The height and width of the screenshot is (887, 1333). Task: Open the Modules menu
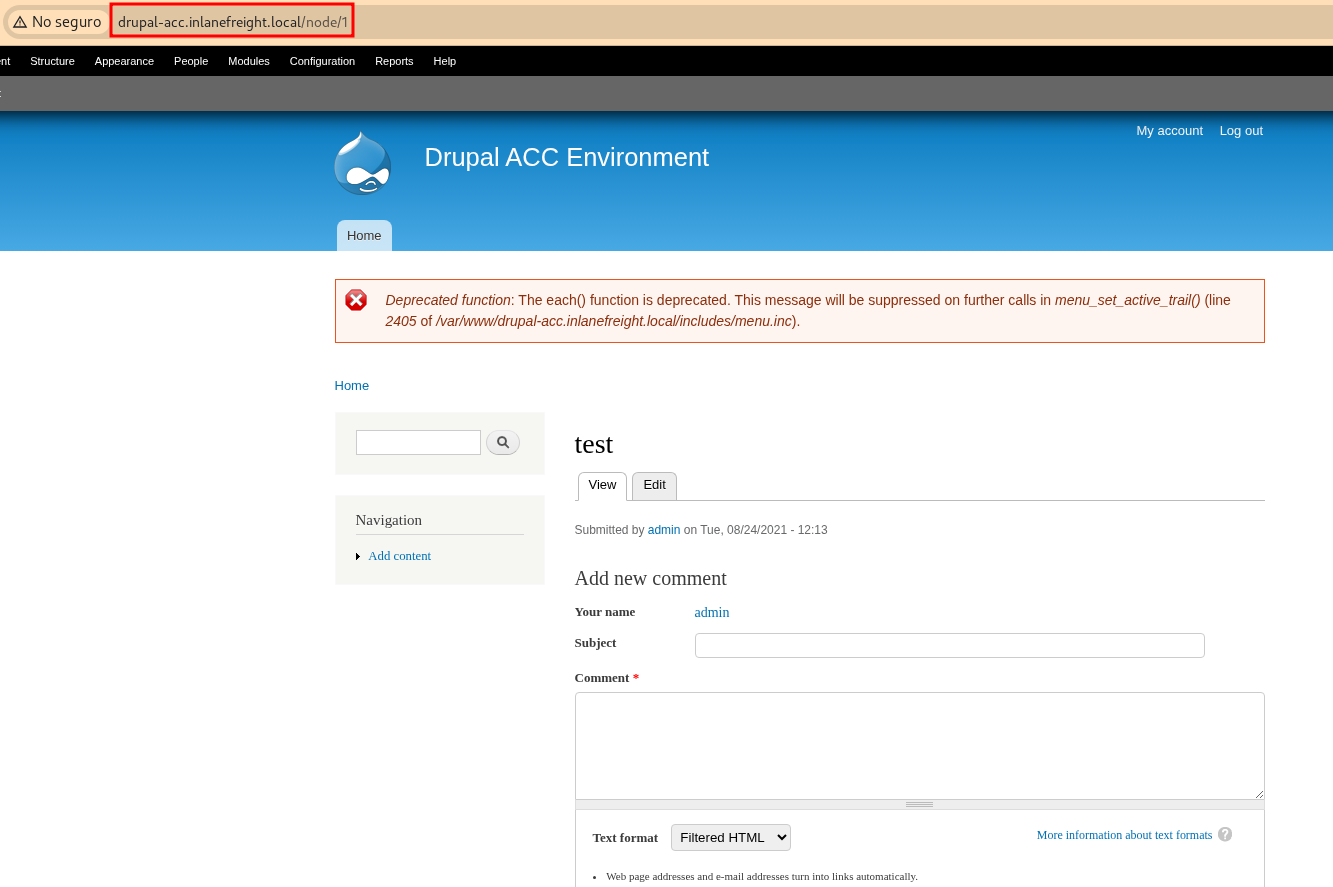click(248, 61)
